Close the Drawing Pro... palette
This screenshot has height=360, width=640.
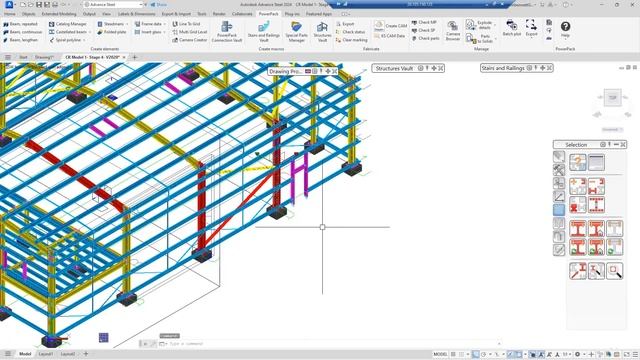click(x=335, y=71)
